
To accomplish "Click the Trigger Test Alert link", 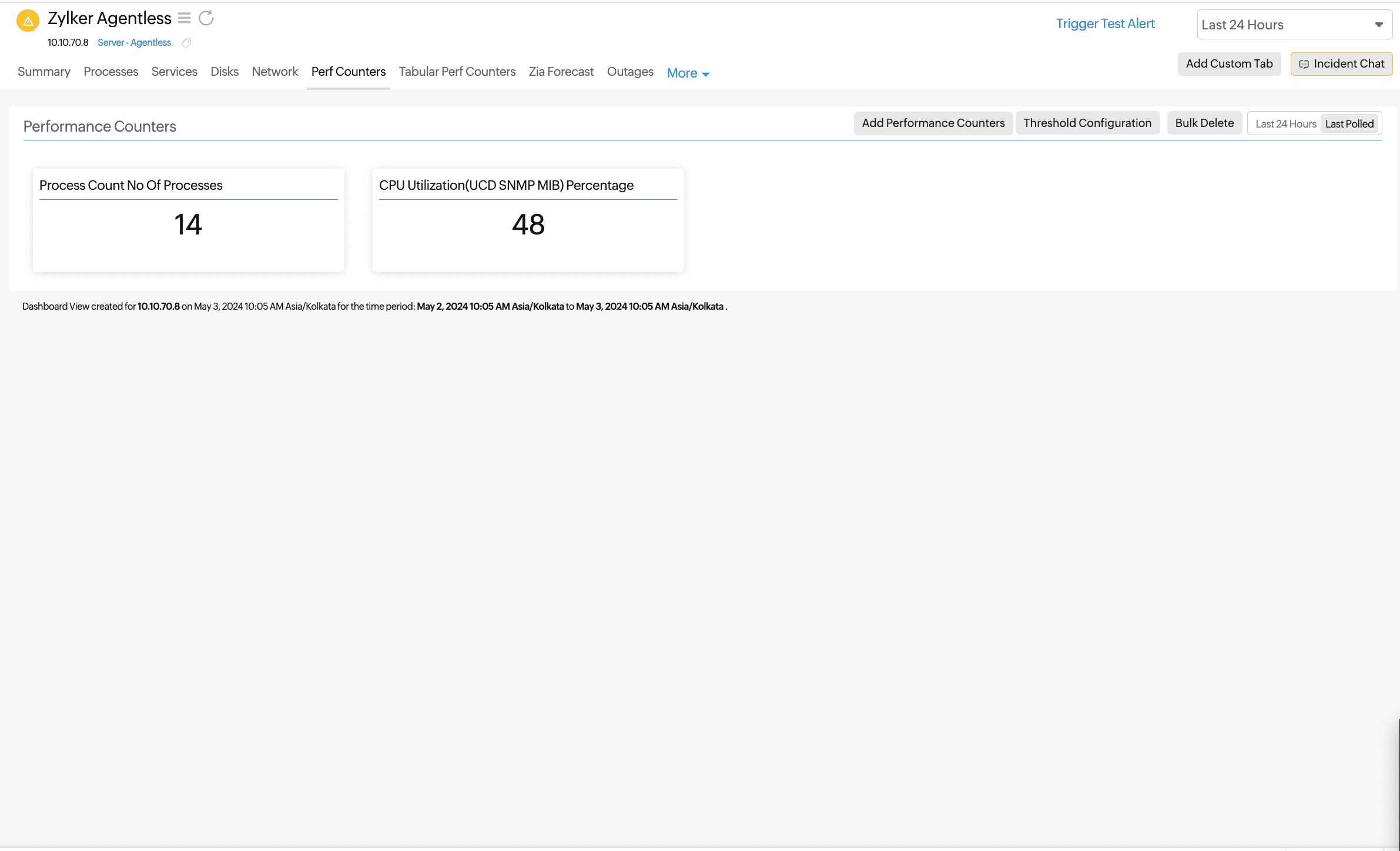I will [1105, 24].
